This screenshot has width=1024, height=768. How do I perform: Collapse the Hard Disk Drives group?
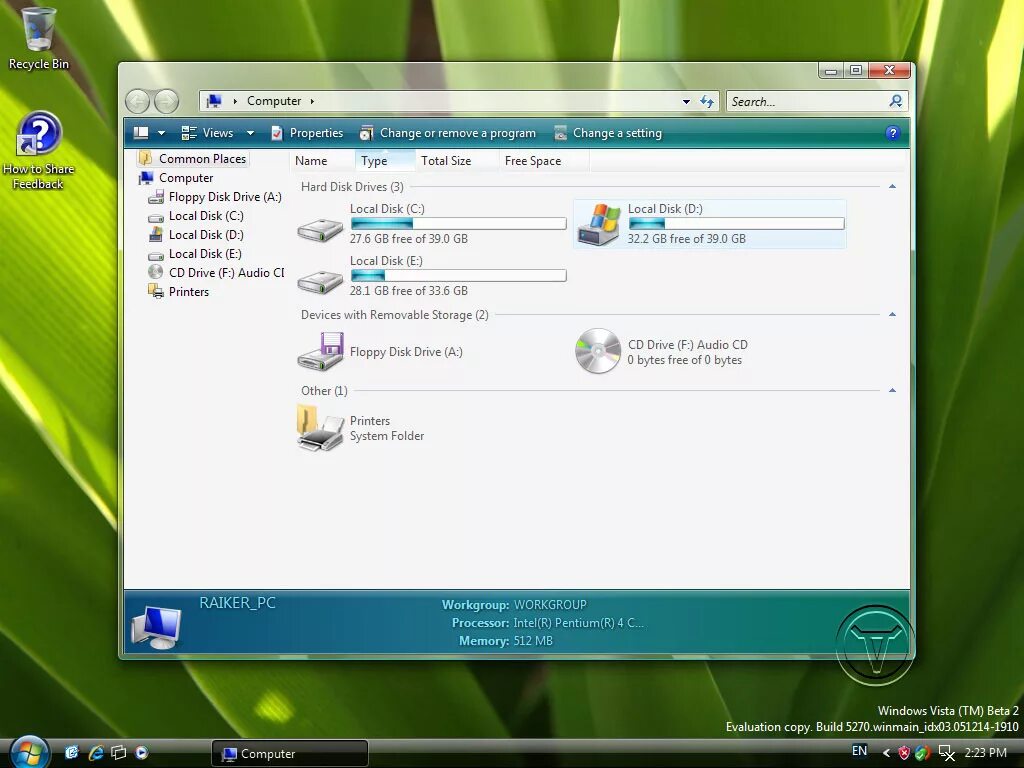pos(892,187)
